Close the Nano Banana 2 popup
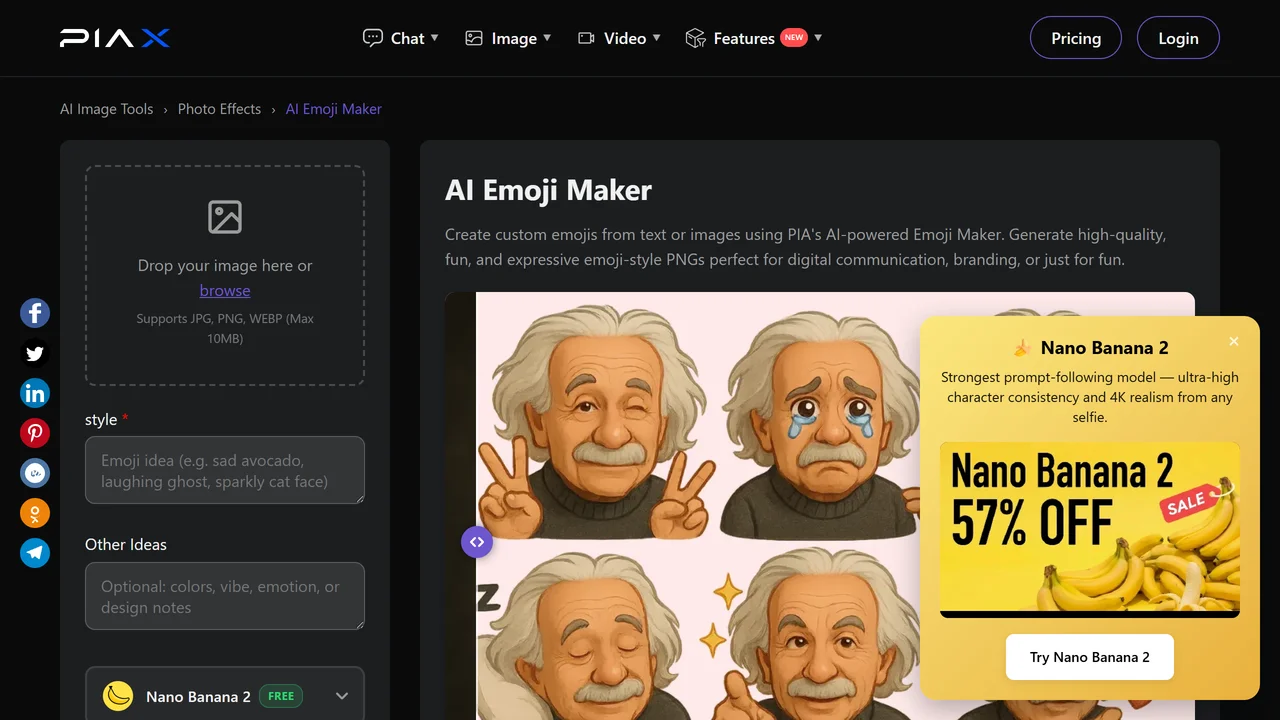 [1234, 341]
